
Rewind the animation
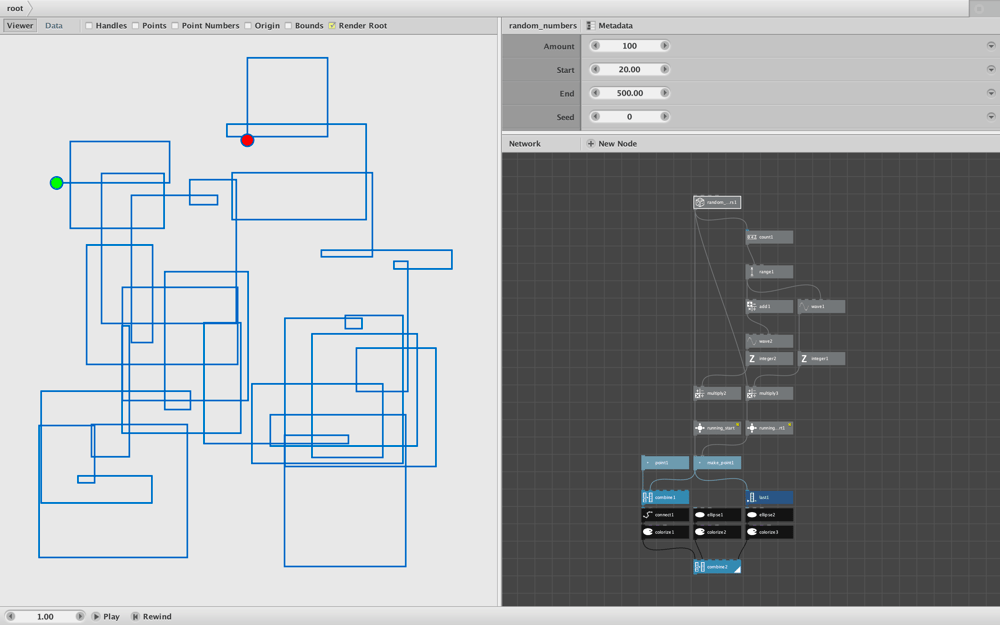[x=152, y=617]
